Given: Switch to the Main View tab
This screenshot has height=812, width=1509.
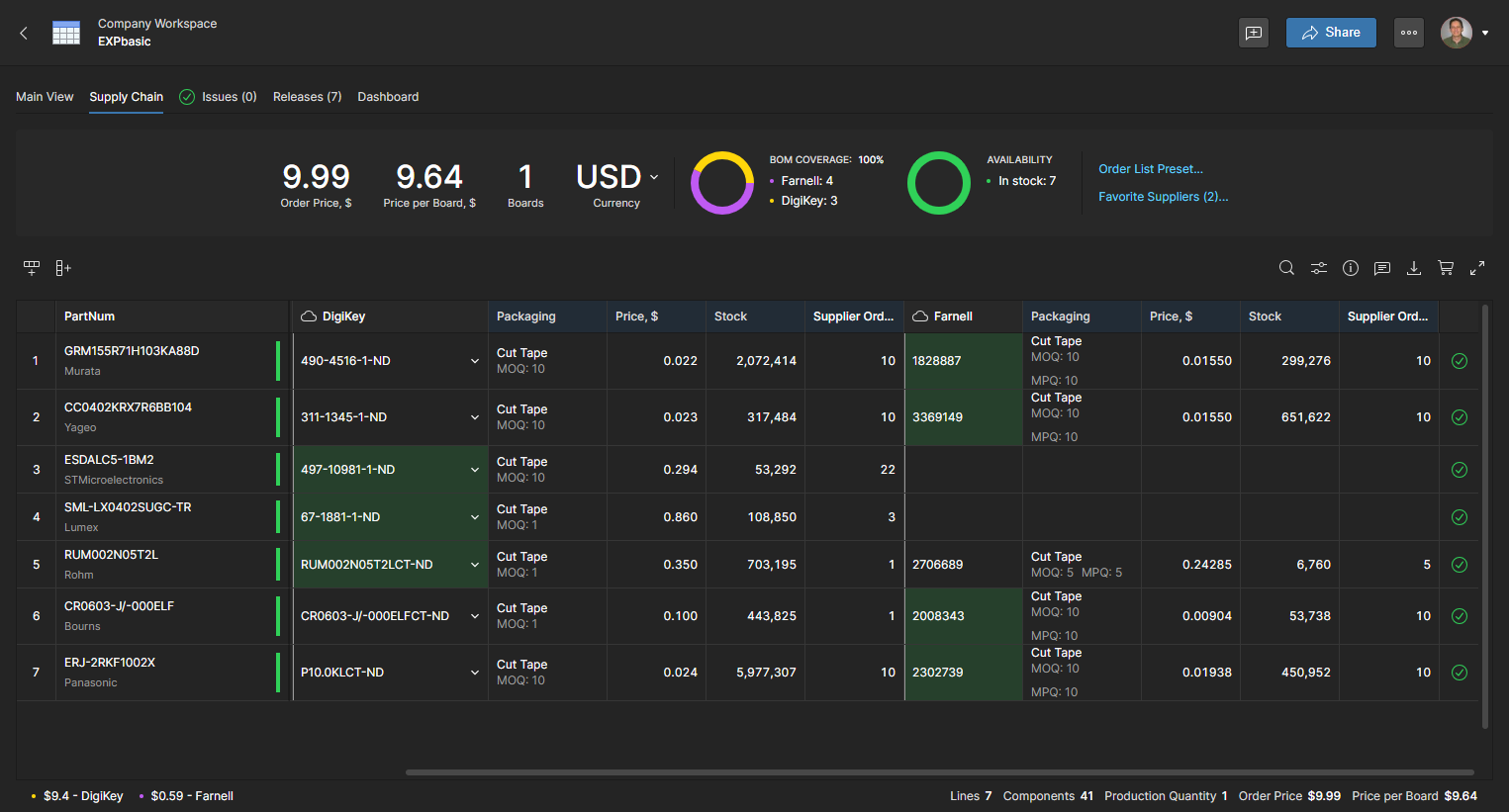Looking at the screenshot, I should pyautogui.click(x=45, y=97).
